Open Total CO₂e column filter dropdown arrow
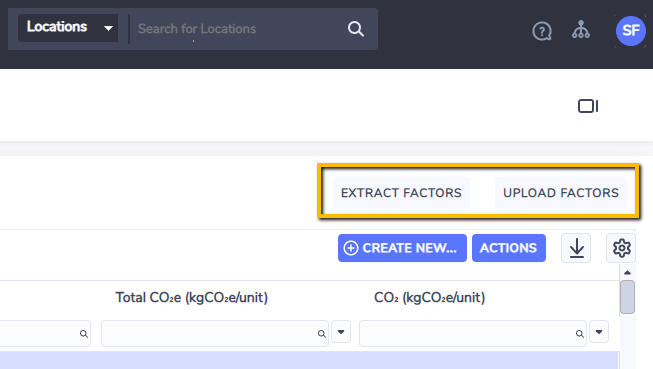 341,332
